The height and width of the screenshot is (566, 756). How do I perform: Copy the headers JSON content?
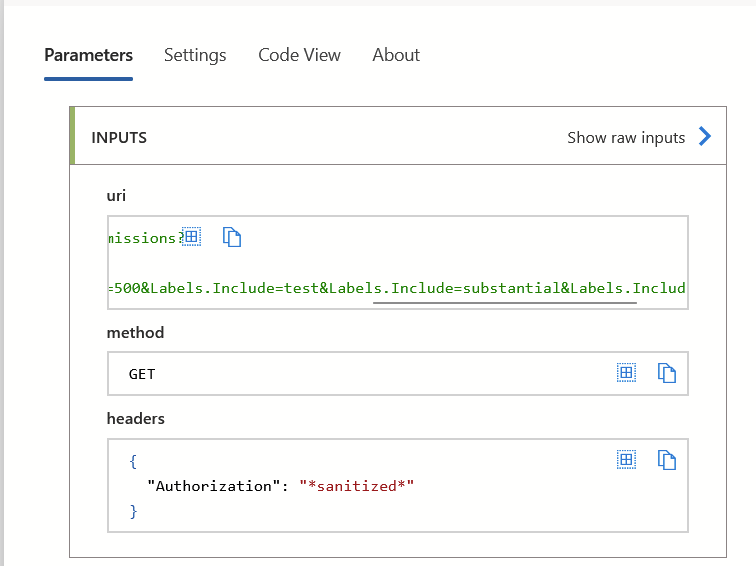click(667, 460)
